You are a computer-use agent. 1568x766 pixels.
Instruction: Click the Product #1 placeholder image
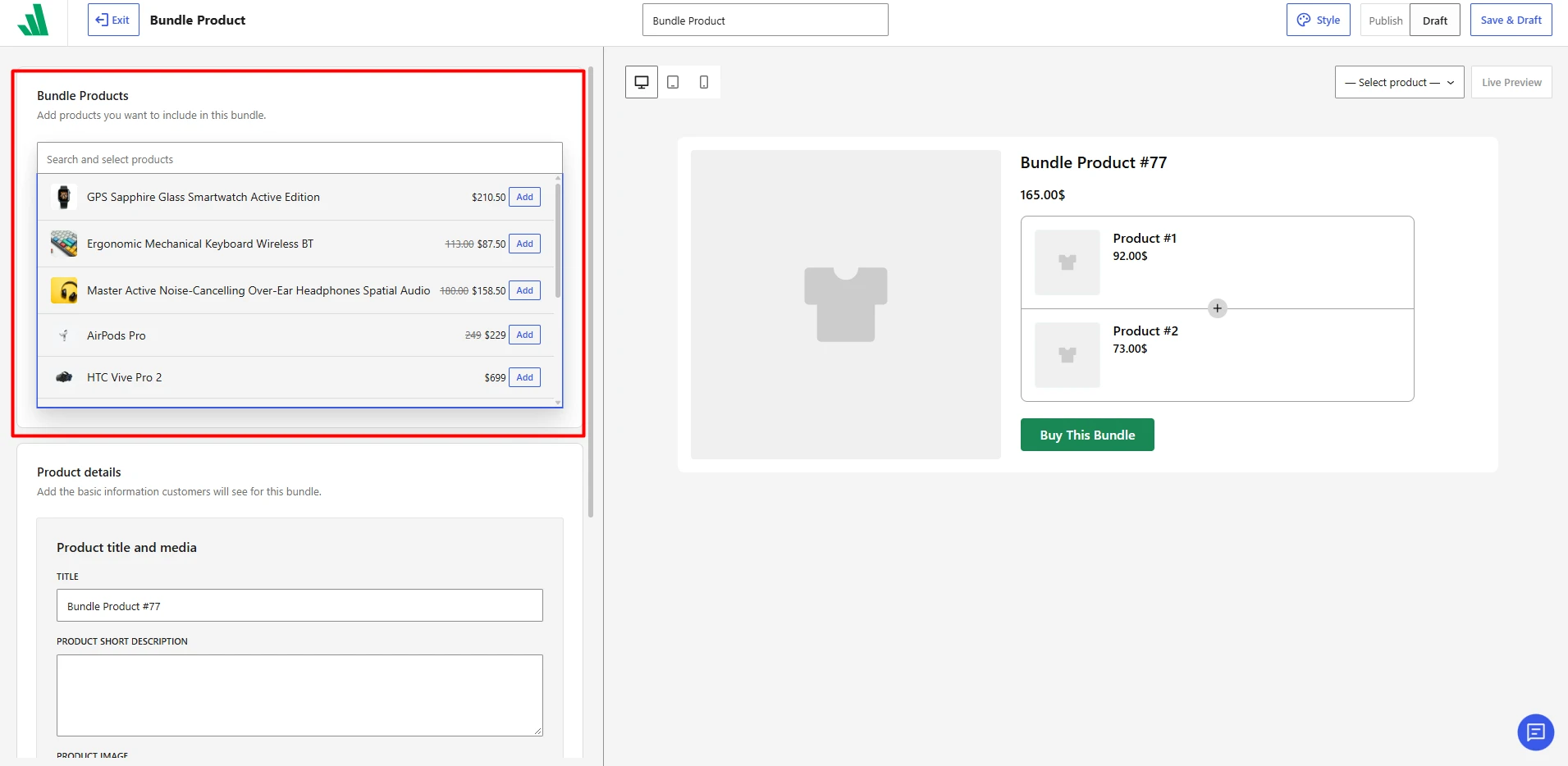[x=1067, y=262]
